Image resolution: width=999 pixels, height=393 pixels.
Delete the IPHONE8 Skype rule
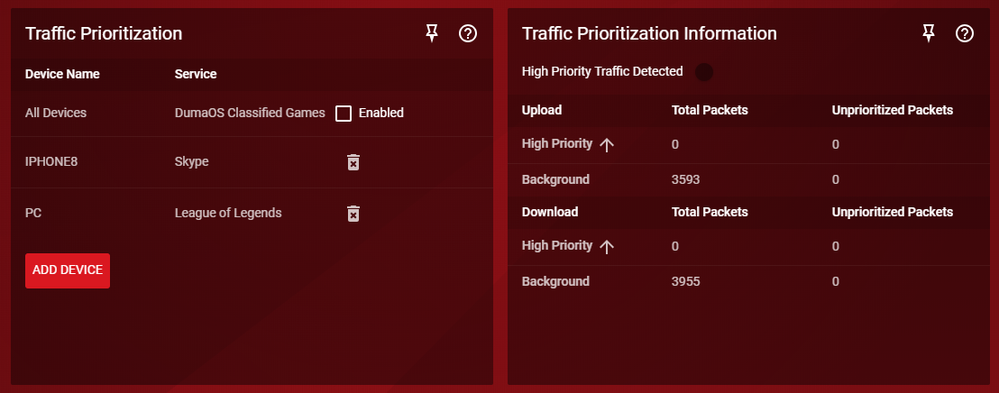pos(353,162)
